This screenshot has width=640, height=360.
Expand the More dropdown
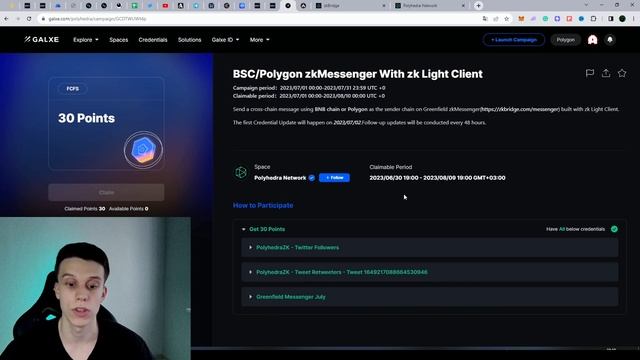tap(260, 40)
